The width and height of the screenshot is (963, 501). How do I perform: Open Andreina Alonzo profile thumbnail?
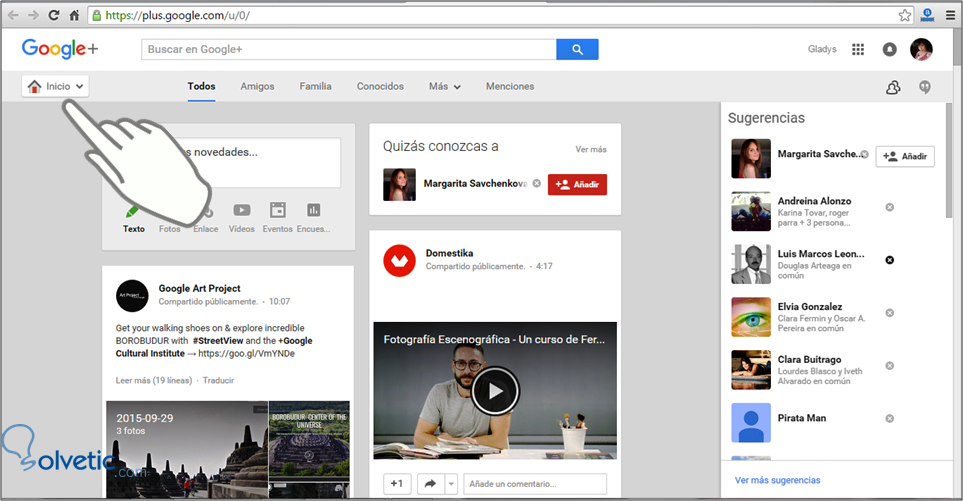pos(751,211)
